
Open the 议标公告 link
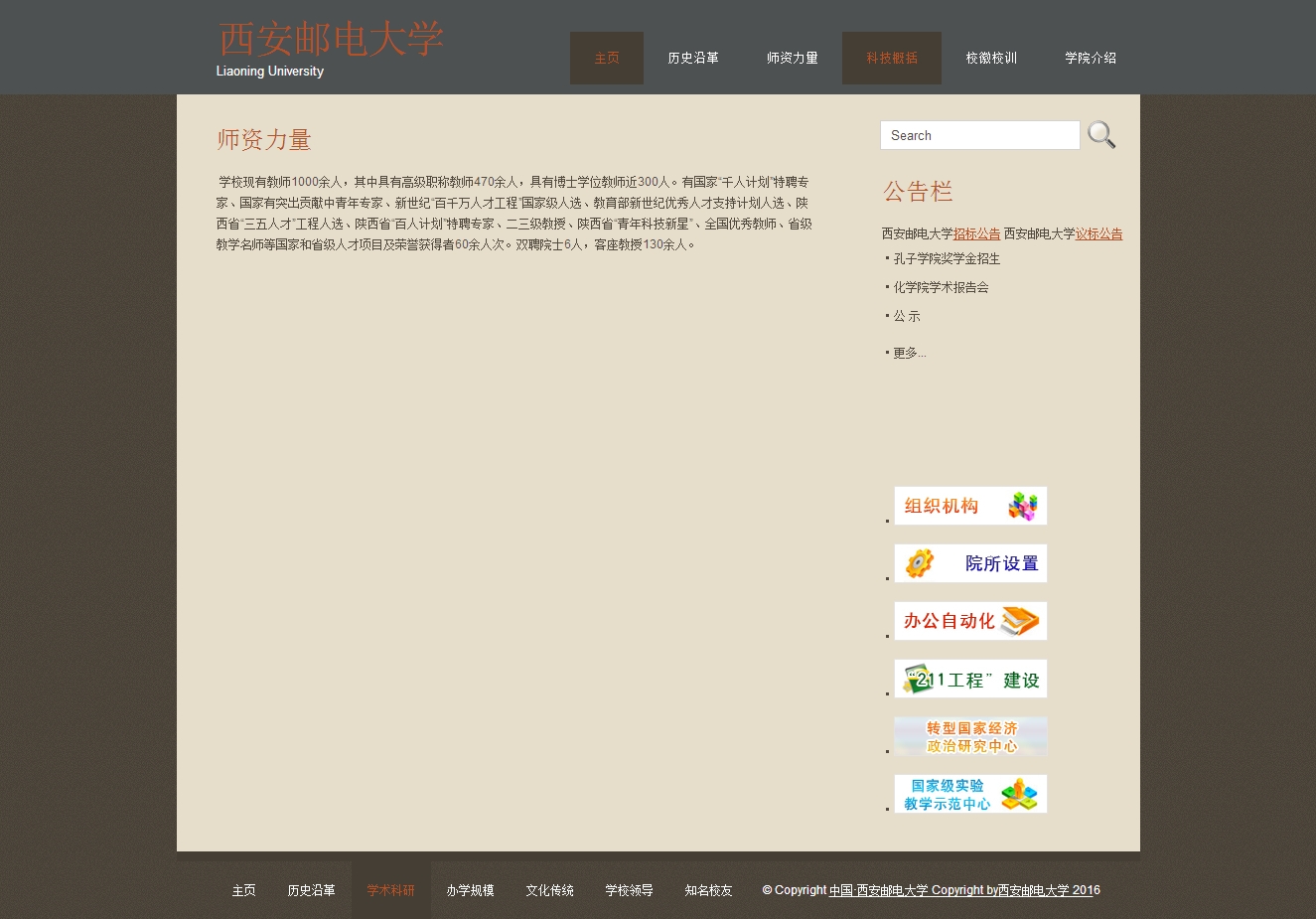coord(1098,233)
